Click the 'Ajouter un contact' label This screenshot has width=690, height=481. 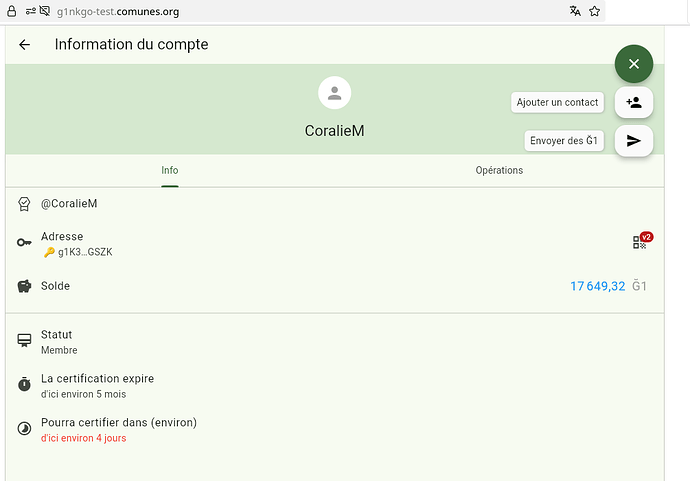(558, 102)
